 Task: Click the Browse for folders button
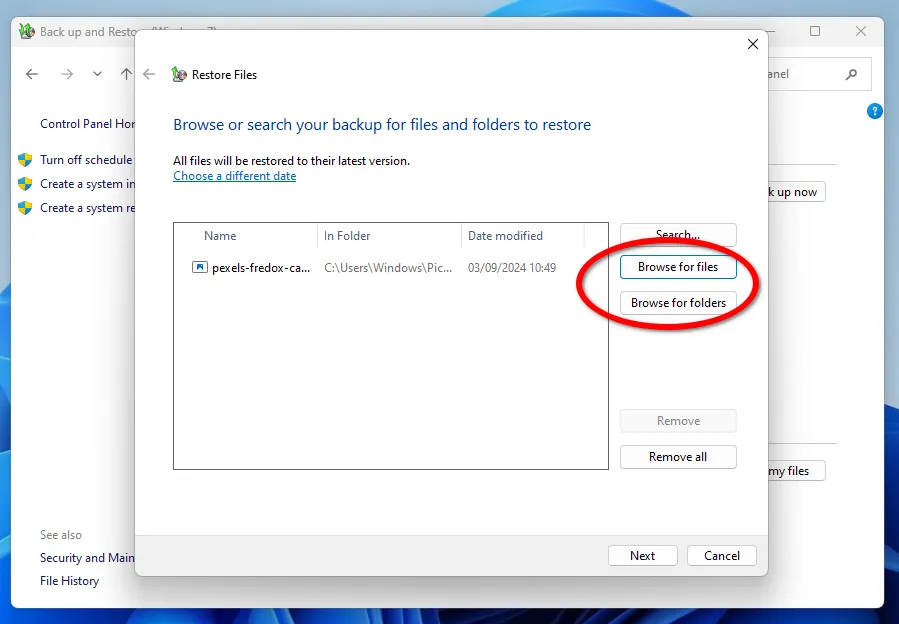pyautogui.click(x=678, y=303)
